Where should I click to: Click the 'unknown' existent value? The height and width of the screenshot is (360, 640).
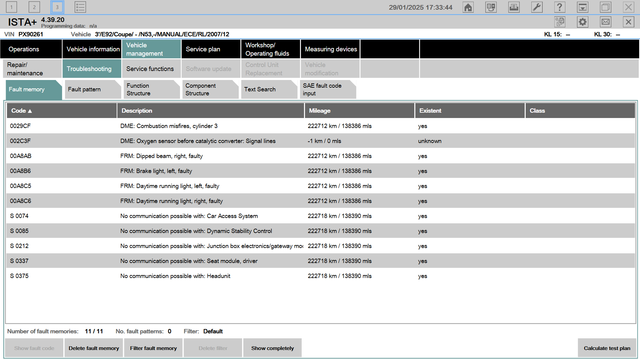[429, 141]
